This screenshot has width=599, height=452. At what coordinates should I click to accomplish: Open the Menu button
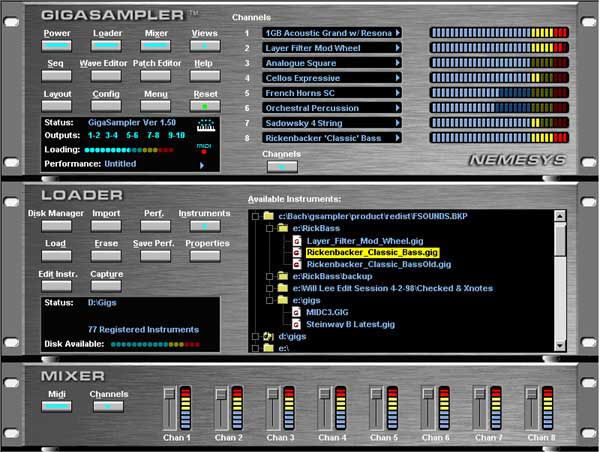click(155, 106)
